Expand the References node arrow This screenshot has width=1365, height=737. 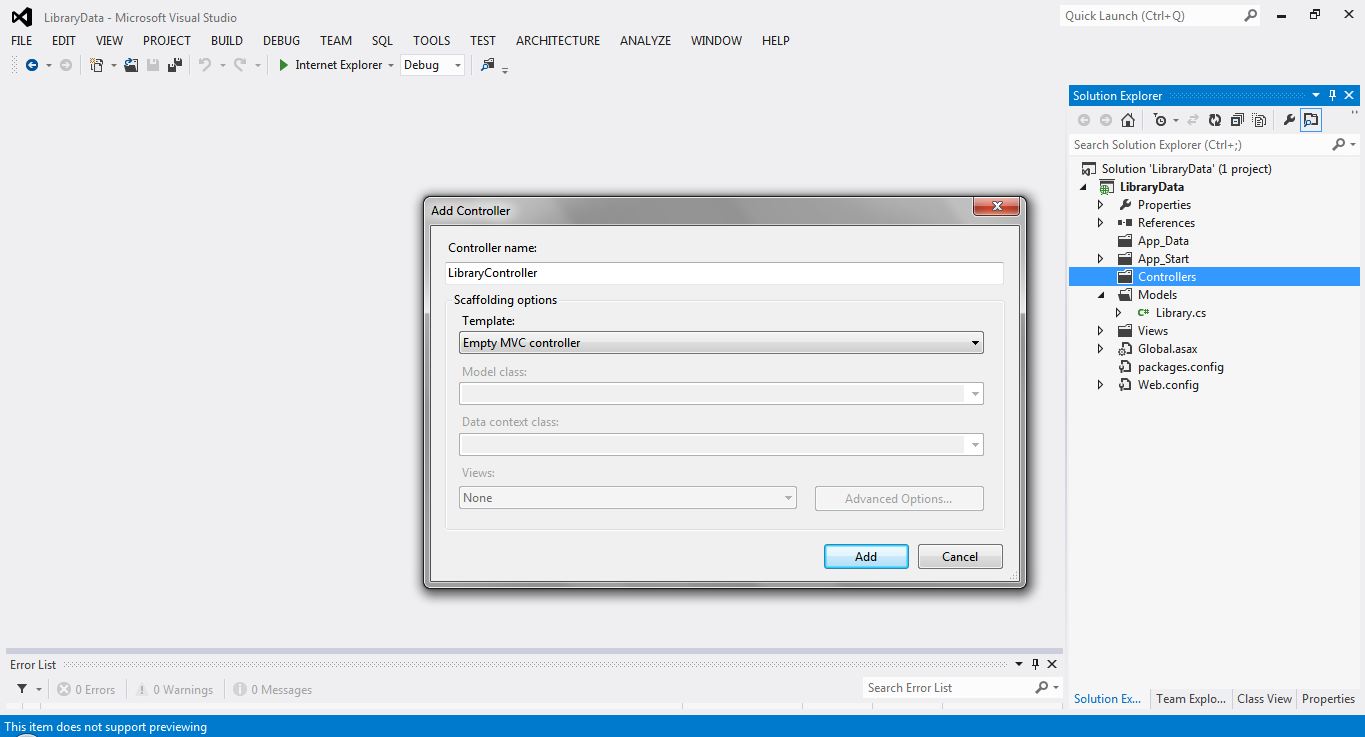pos(1101,223)
